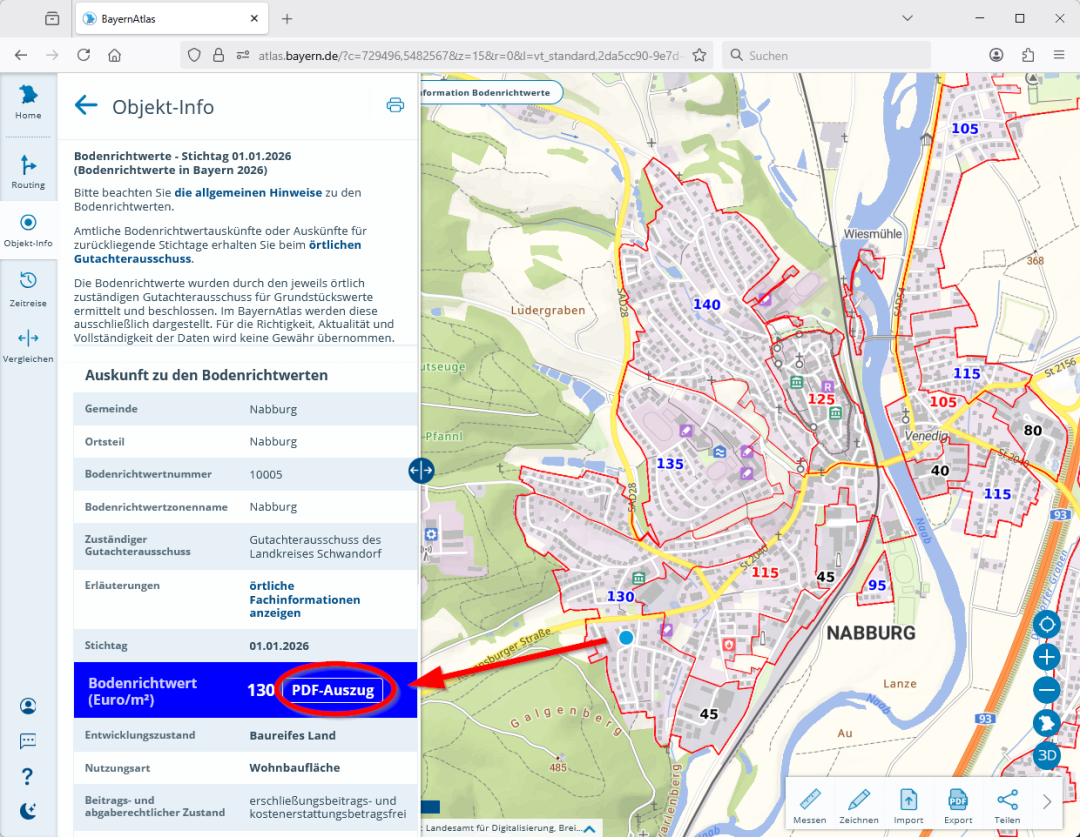Screen dimensions: 1080x837
Task: Navigate back in the browser
Action: (21, 55)
